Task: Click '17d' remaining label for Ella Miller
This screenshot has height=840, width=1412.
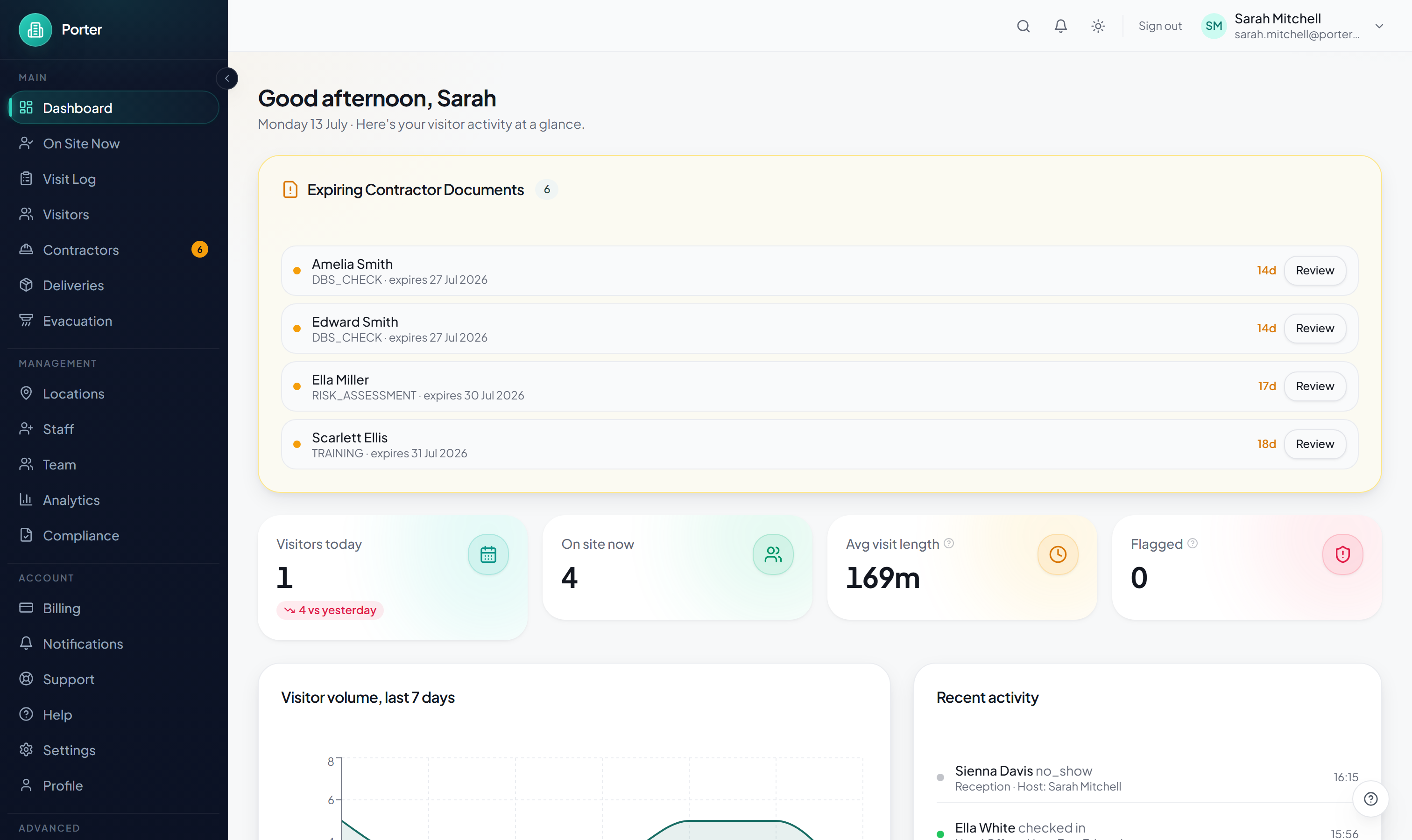Action: pyautogui.click(x=1267, y=386)
